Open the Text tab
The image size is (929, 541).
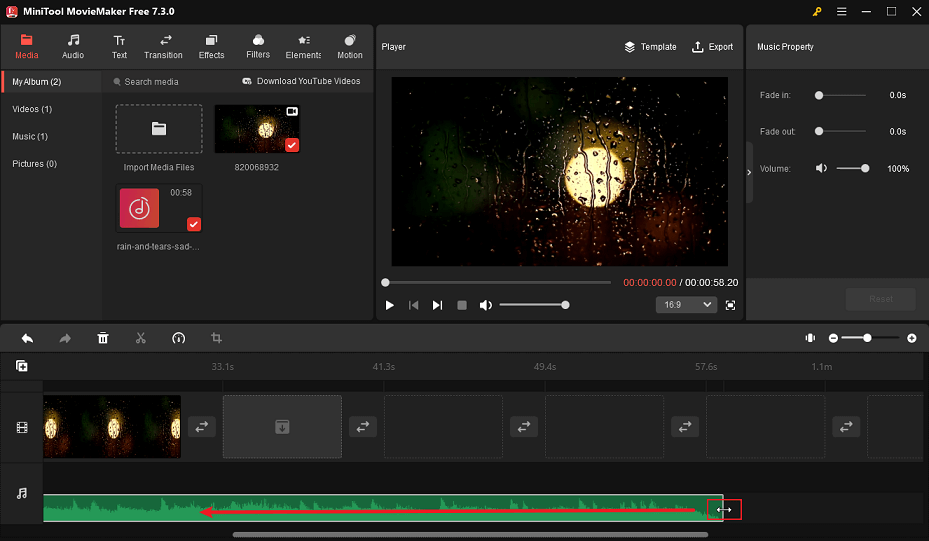119,46
